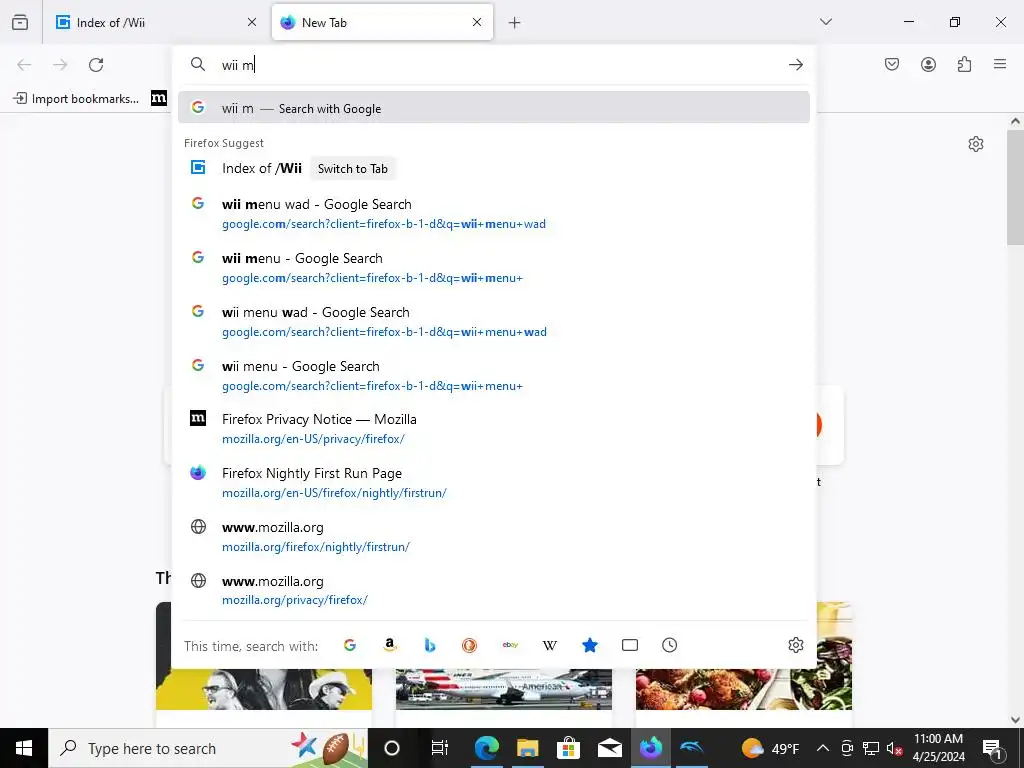Viewport: 1024px width, 768px height.
Task: Search history using the clock icon
Action: click(669, 645)
